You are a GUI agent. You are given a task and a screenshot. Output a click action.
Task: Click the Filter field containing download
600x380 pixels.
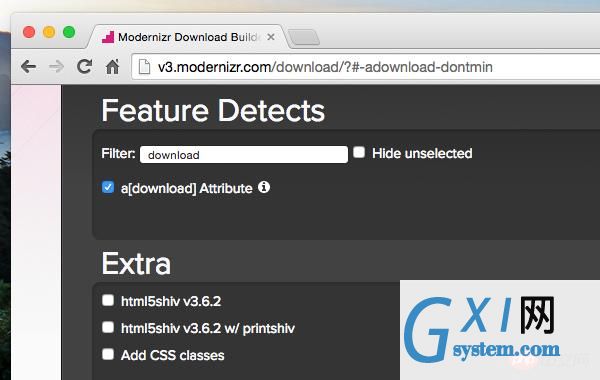point(244,155)
